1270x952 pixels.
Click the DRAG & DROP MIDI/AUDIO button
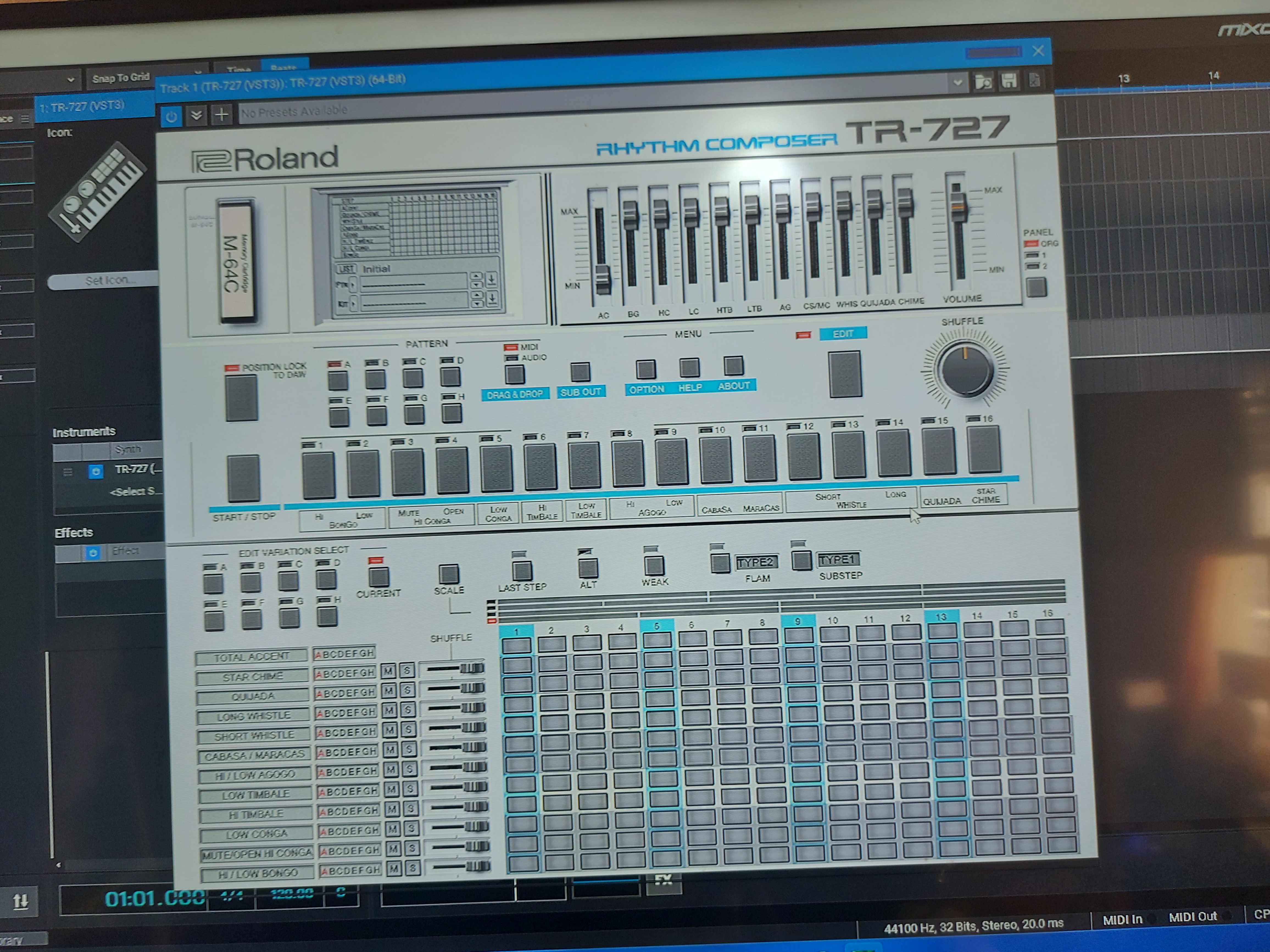[x=514, y=375]
